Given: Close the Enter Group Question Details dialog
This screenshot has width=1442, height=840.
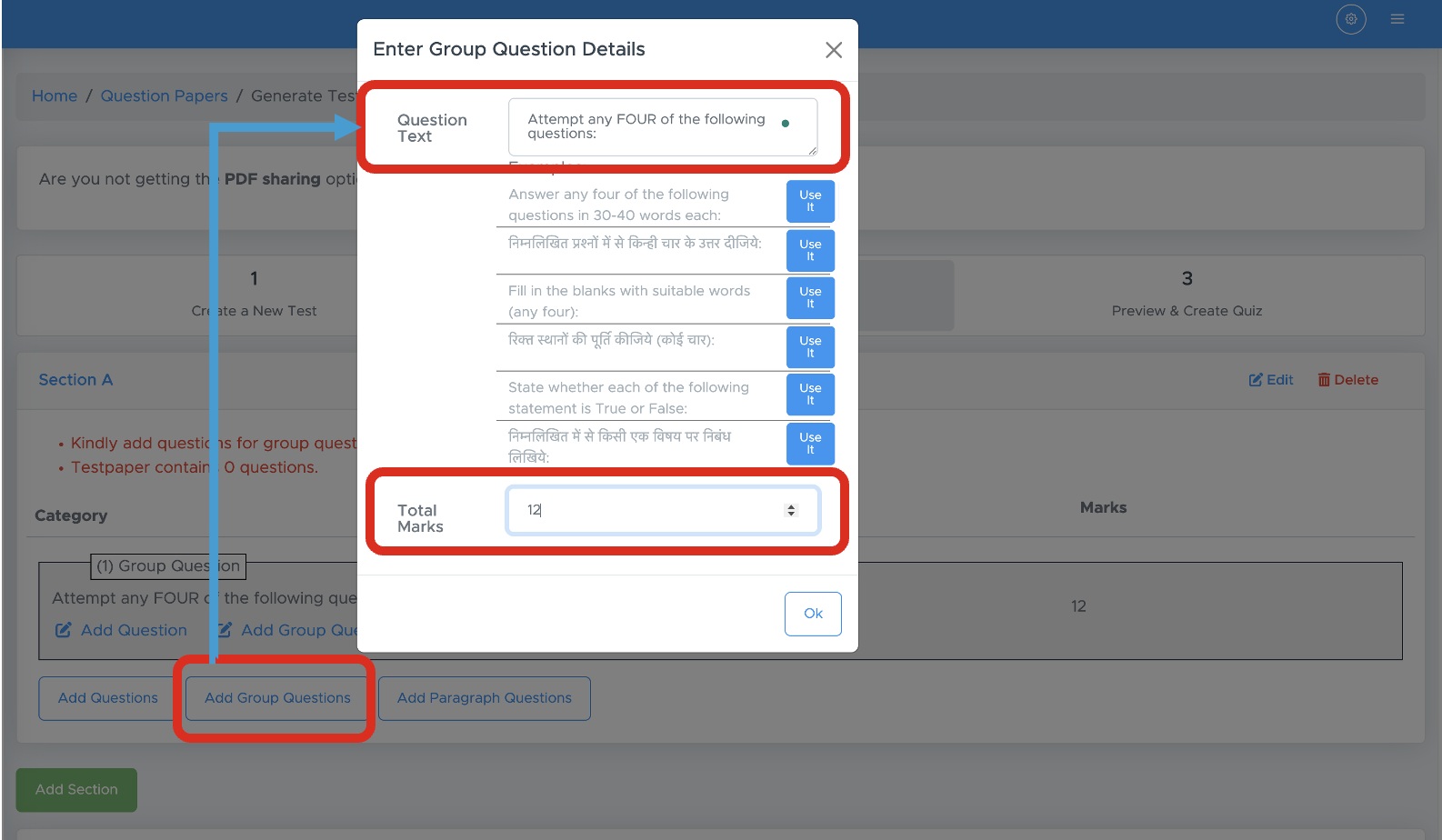Looking at the screenshot, I should pos(833,50).
